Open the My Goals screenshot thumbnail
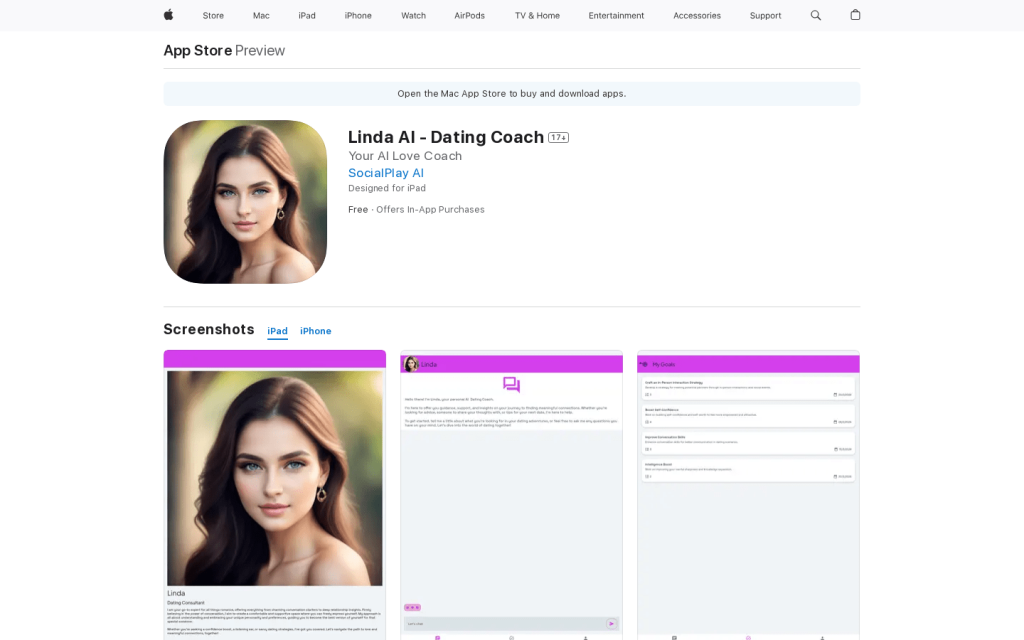1024x640 pixels. point(748,495)
